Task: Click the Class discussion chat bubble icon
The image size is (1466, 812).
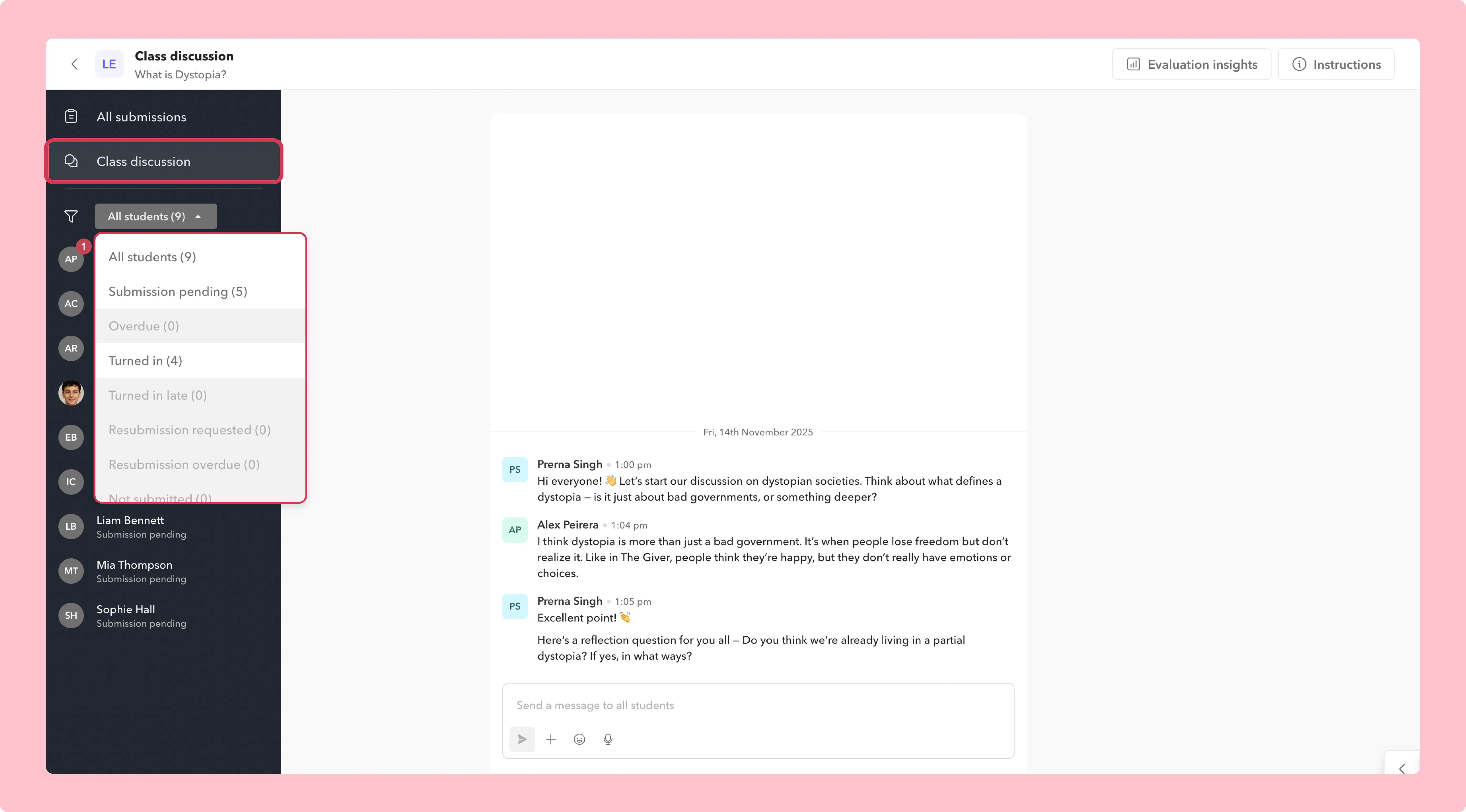Action: 71,161
